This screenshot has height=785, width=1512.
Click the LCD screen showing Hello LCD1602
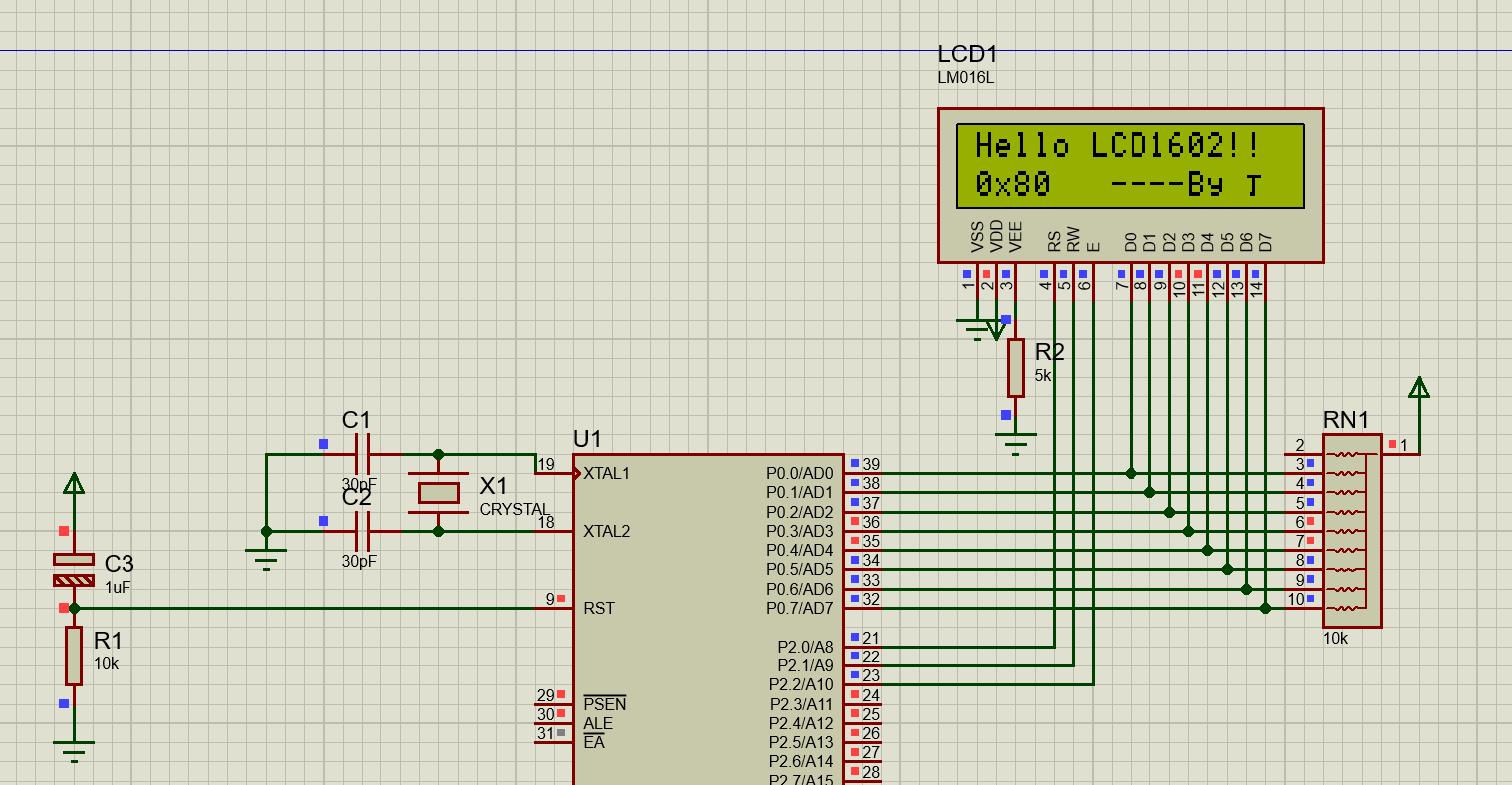point(1130,165)
